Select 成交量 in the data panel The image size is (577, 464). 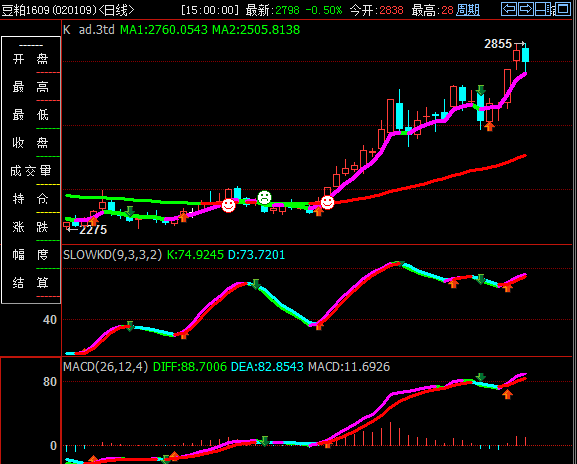tap(31, 171)
